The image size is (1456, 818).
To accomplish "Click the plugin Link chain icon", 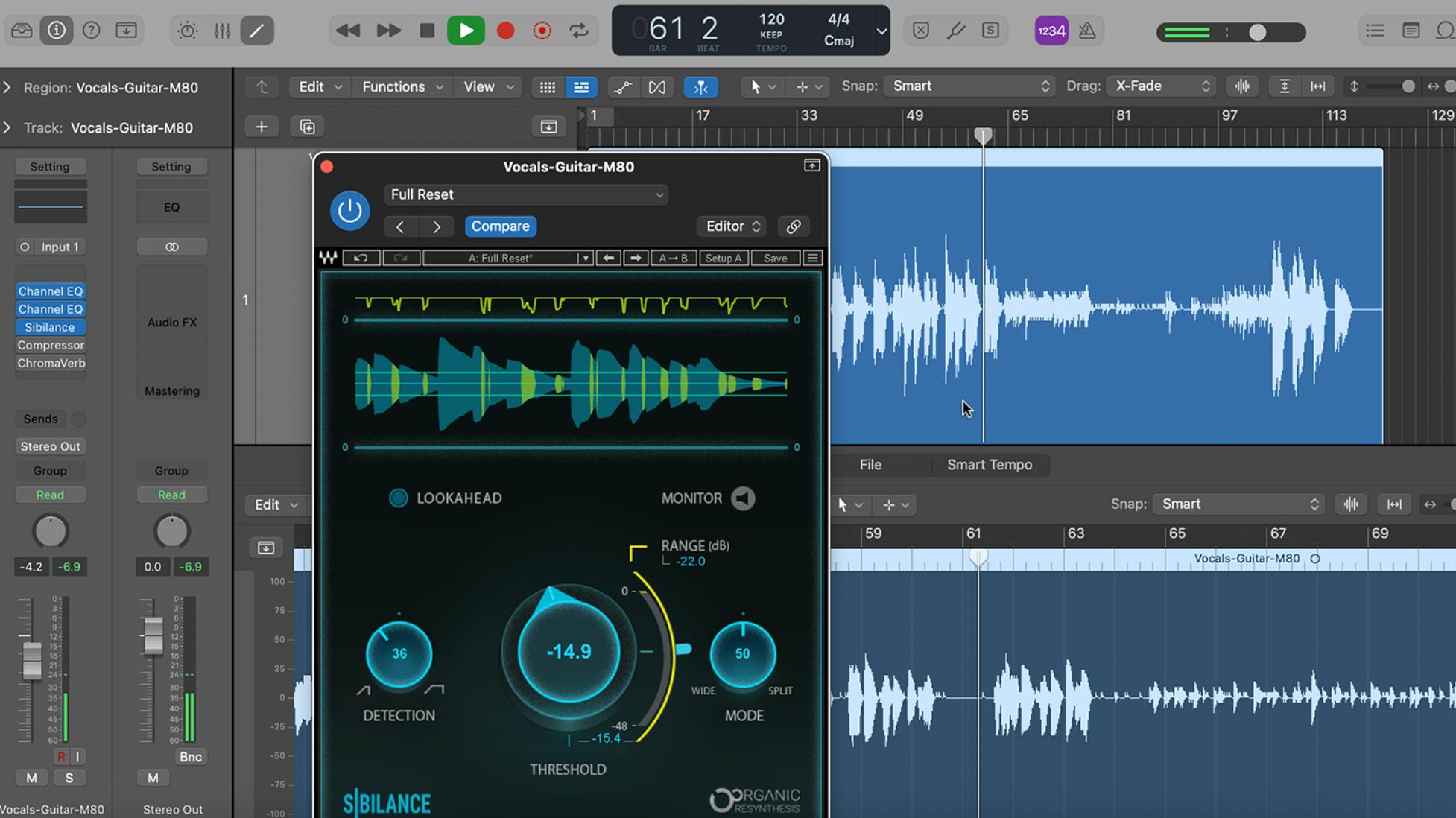I will click(x=794, y=226).
